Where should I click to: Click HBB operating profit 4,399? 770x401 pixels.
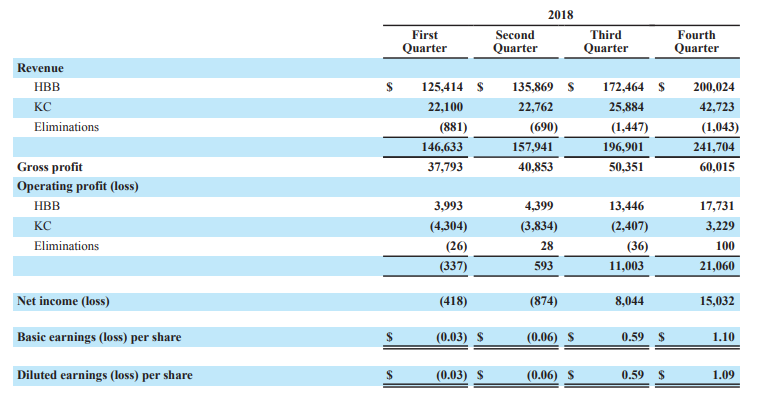[x=539, y=206]
